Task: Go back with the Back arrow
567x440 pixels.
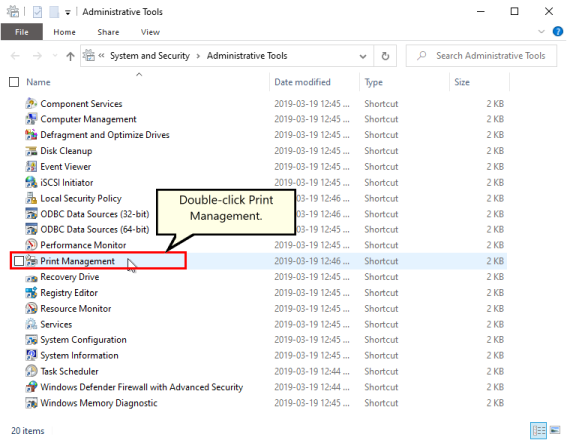Action: point(15,56)
